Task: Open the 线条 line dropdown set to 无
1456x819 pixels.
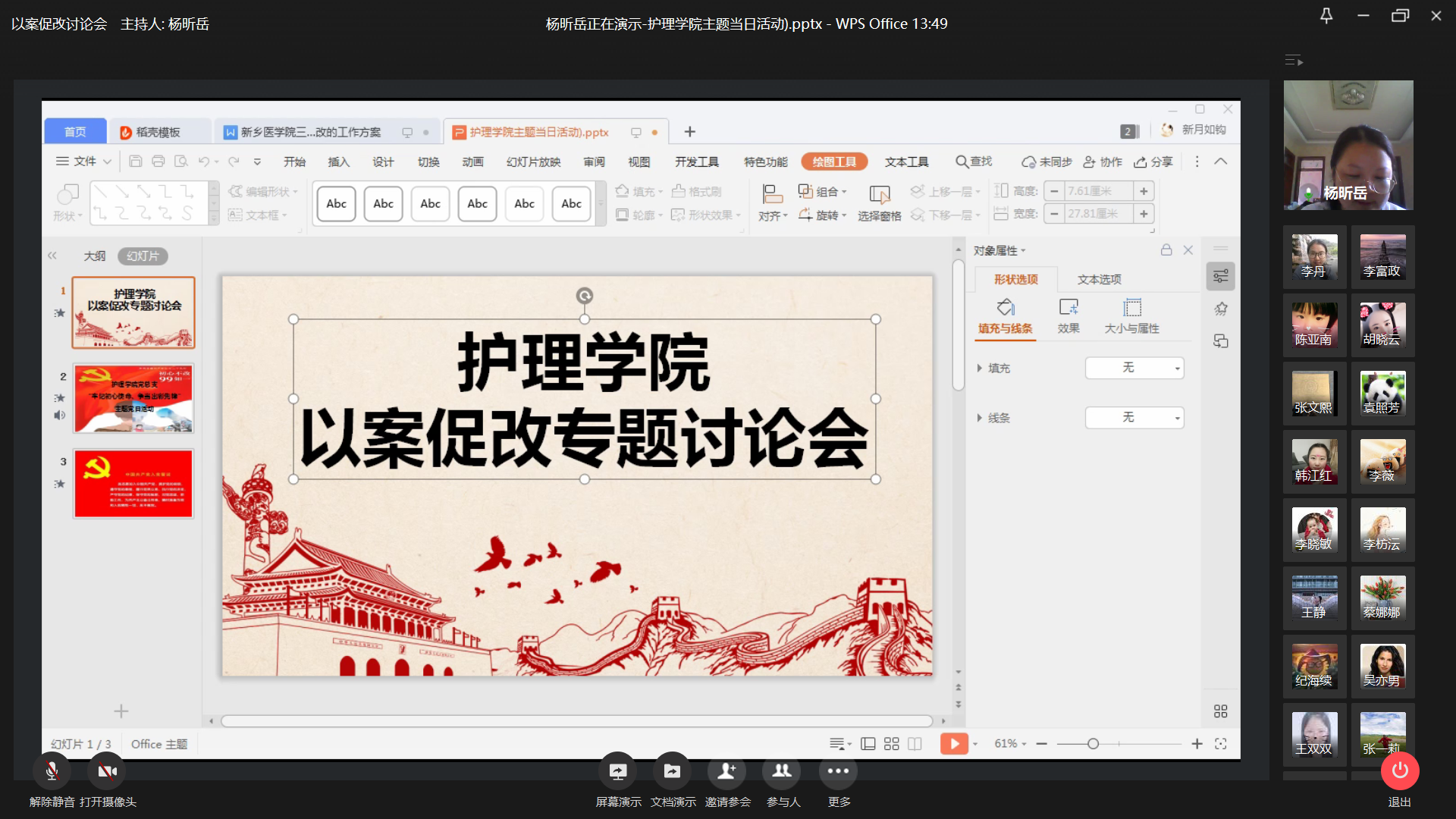Action: (x=1134, y=418)
